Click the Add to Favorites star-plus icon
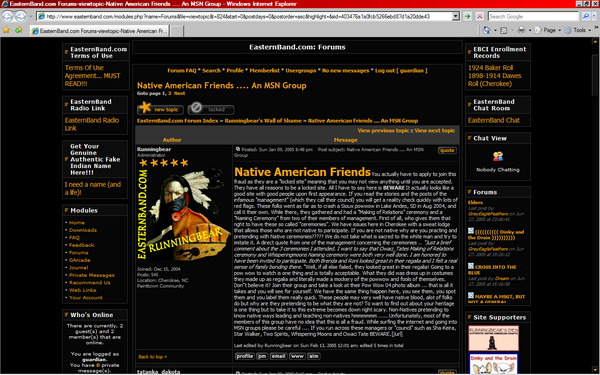The height and width of the screenshot is (375, 600). coord(18,30)
